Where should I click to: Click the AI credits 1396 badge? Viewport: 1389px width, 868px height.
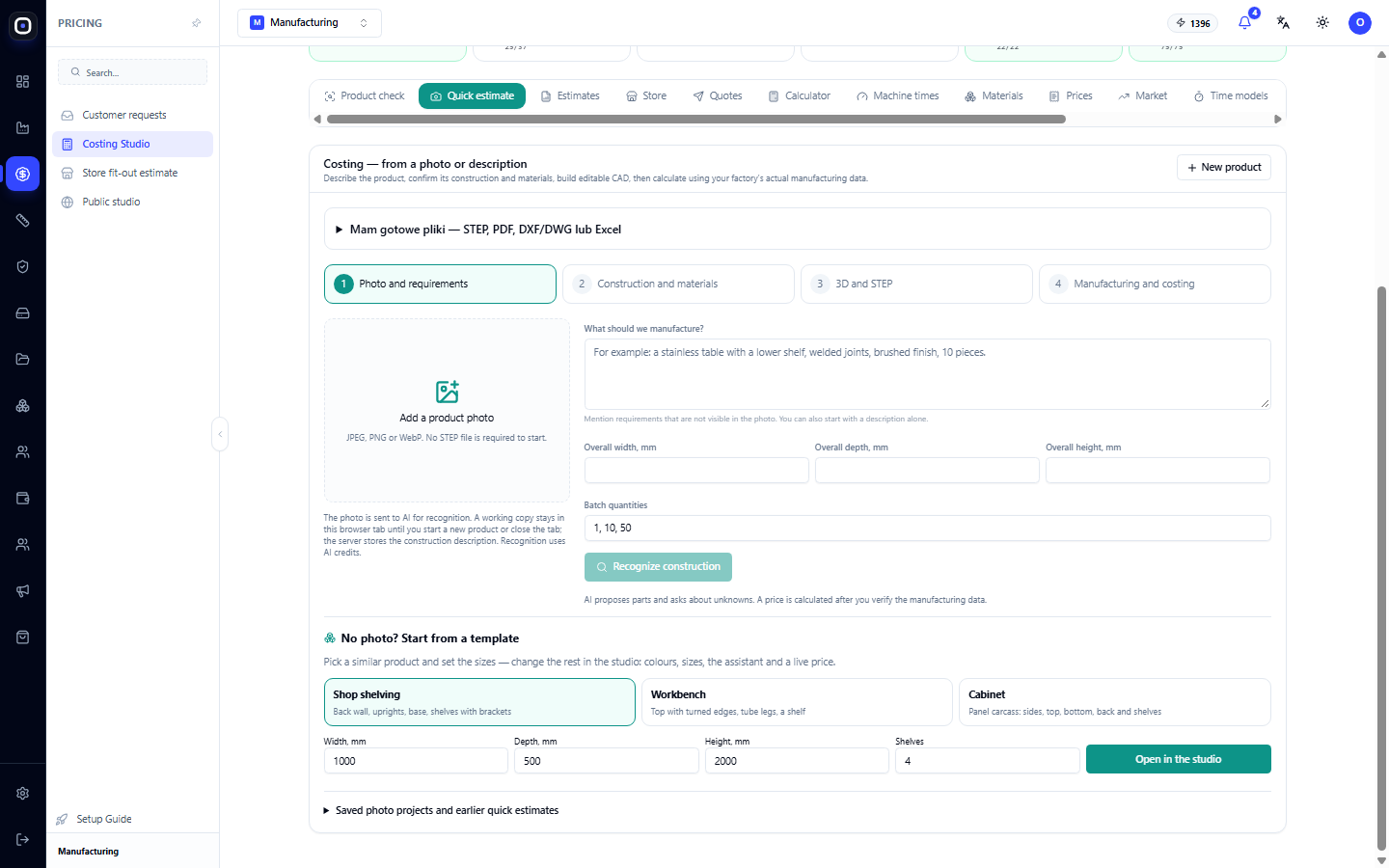pos(1193,23)
